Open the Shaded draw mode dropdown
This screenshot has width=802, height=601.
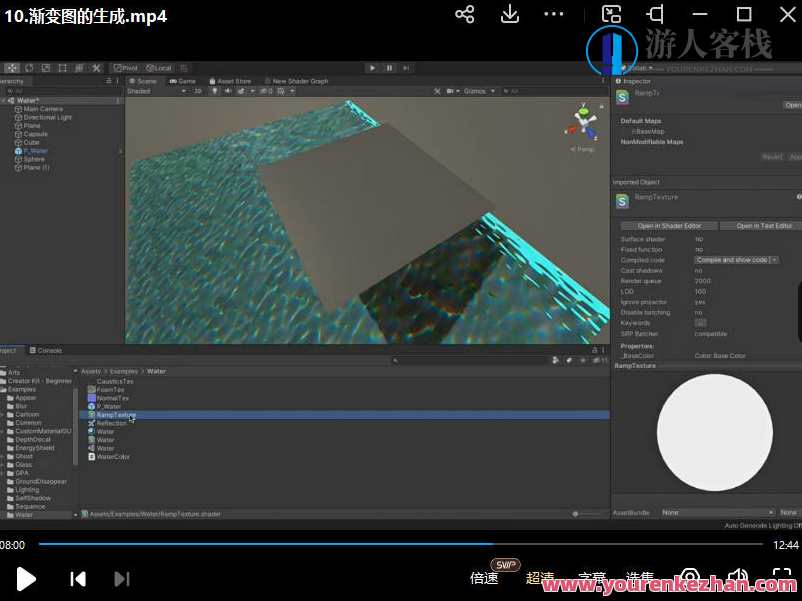pyautogui.click(x=140, y=90)
